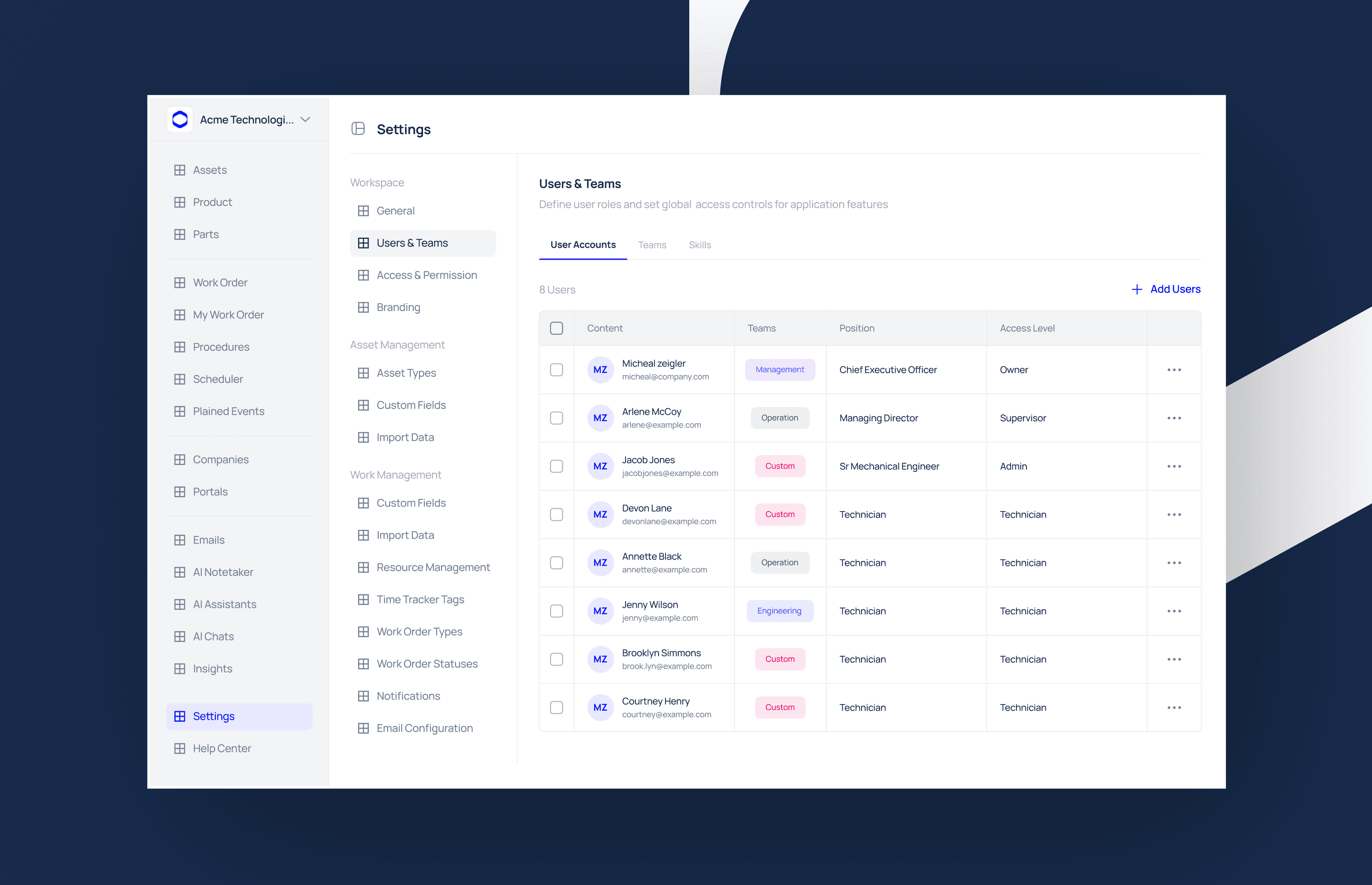Open three-dot menu for Jacob Jones

point(1174,467)
